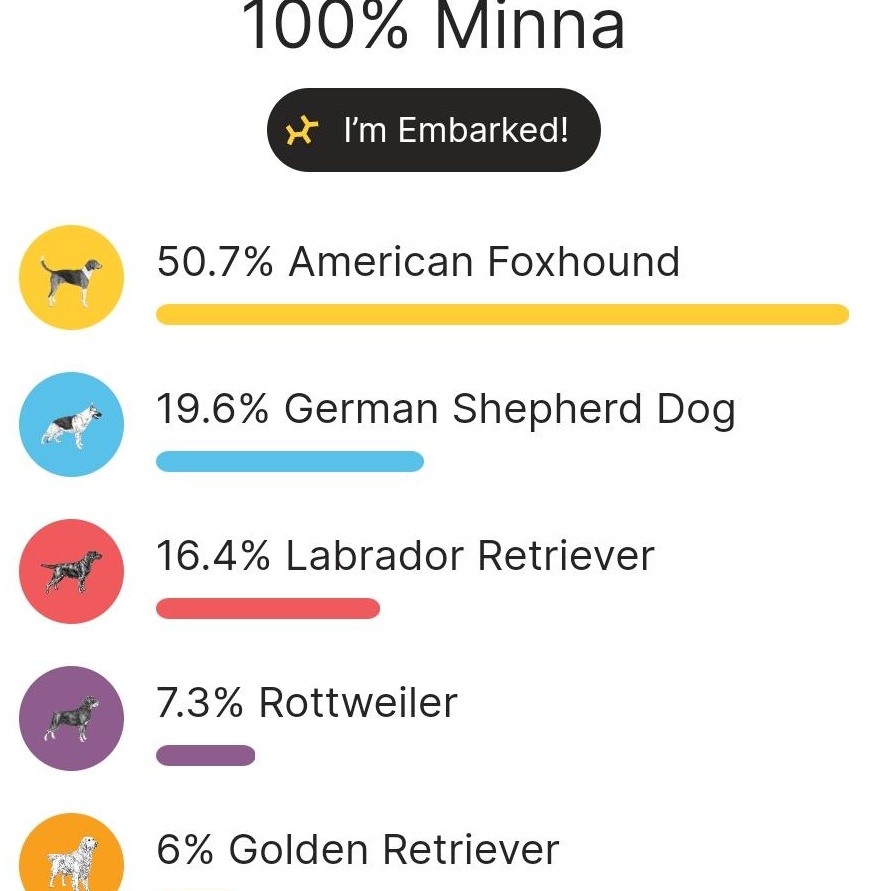This screenshot has width=892, height=891.
Task: Click the "100% Minna" heading
Action: [433, 28]
